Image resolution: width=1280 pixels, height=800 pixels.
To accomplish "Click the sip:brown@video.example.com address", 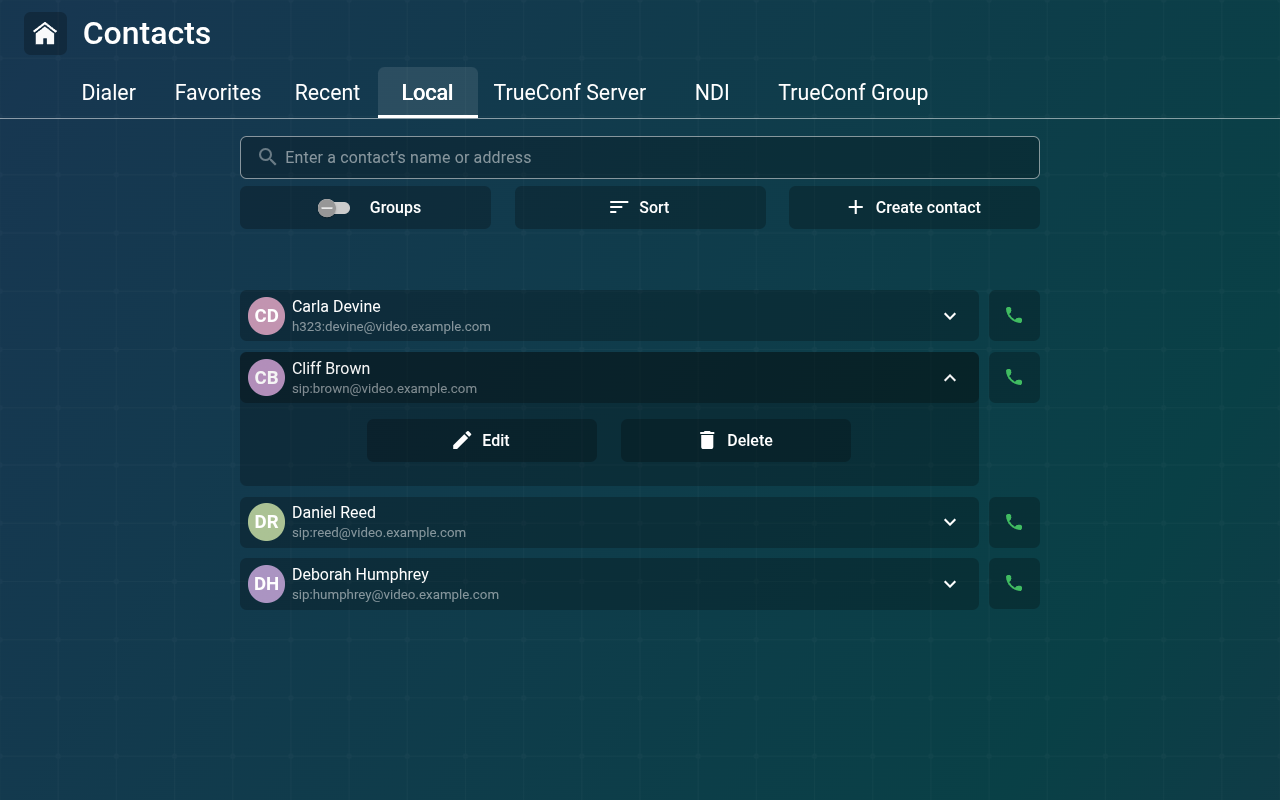I will 384,389.
